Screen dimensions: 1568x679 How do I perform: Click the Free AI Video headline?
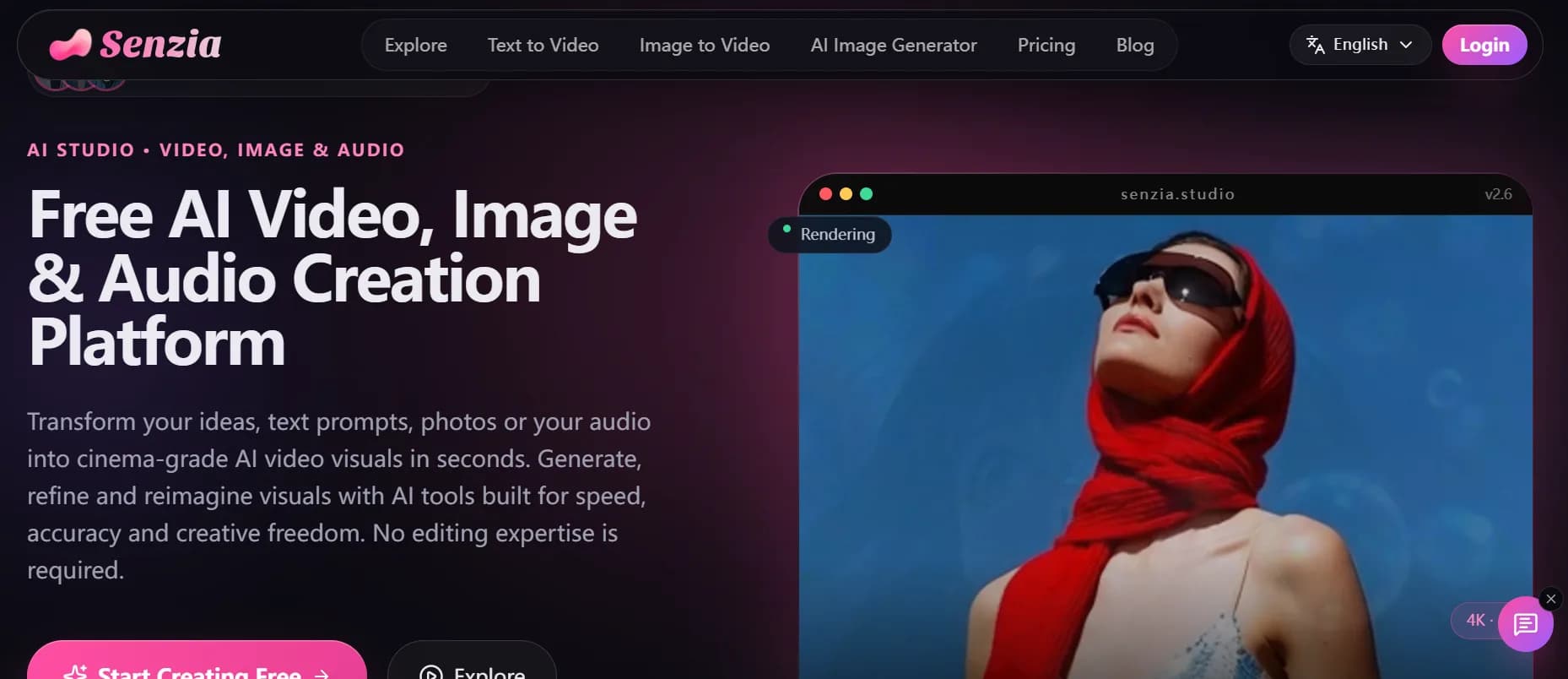point(333,278)
